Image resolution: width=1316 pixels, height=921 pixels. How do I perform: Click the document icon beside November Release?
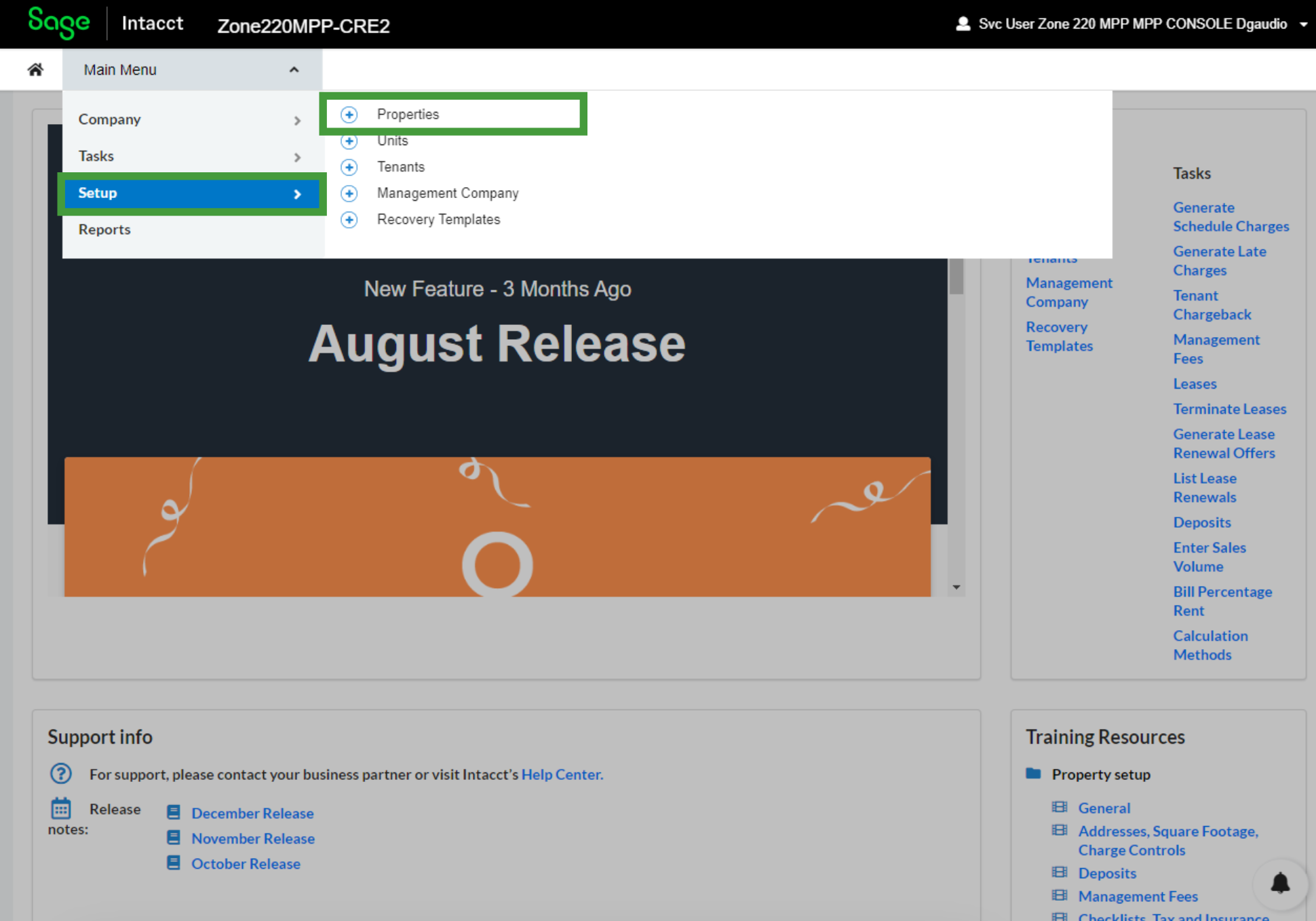pyautogui.click(x=174, y=838)
